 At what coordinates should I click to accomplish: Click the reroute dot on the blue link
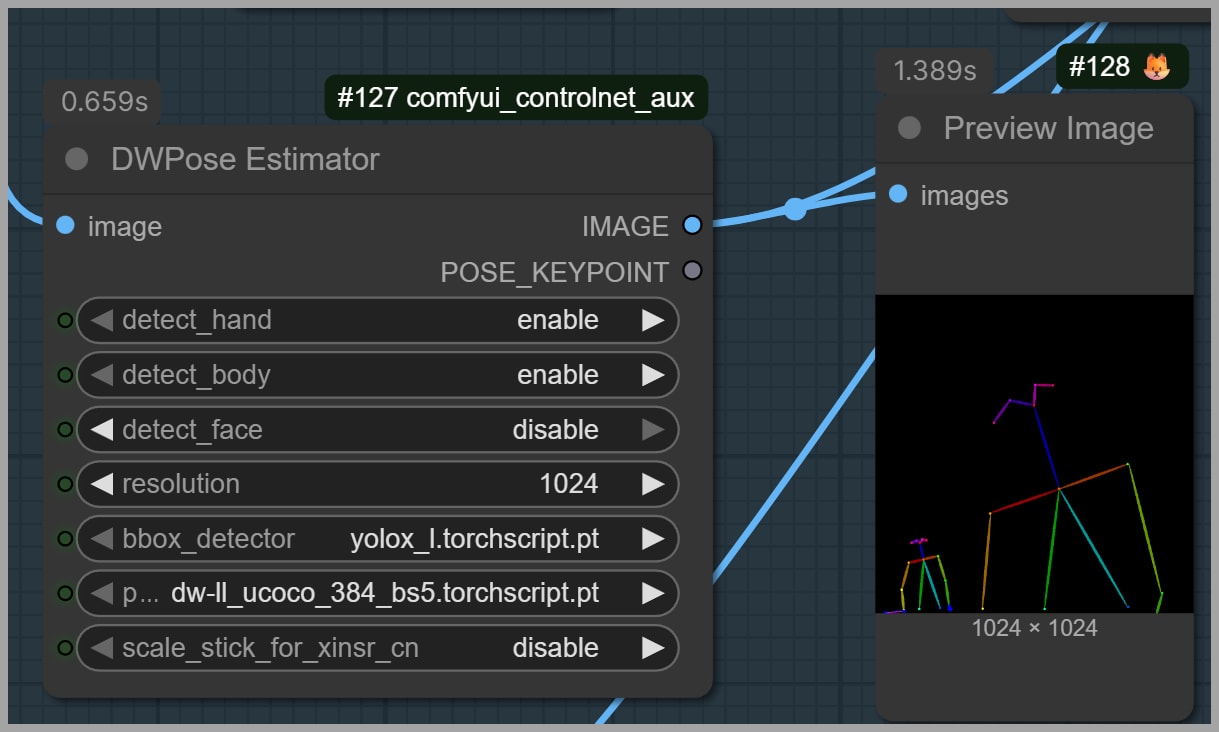coord(795,208)
